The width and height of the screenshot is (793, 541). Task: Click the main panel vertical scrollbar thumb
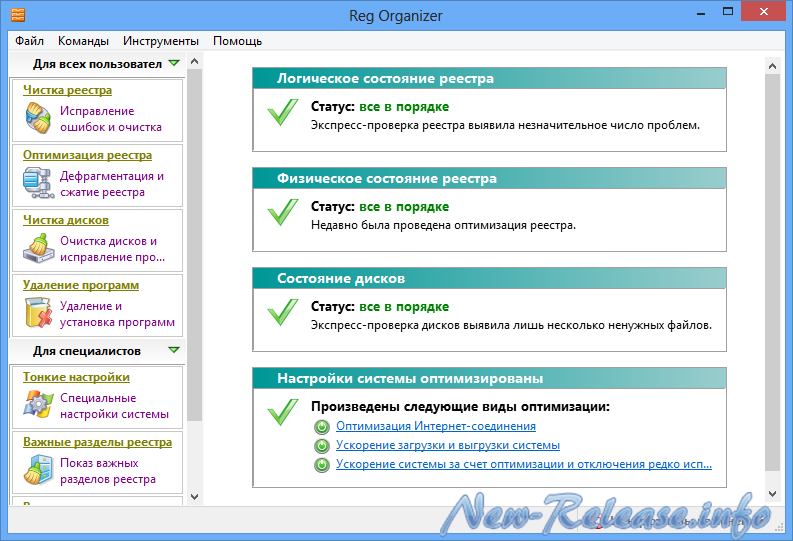(772, 272)
